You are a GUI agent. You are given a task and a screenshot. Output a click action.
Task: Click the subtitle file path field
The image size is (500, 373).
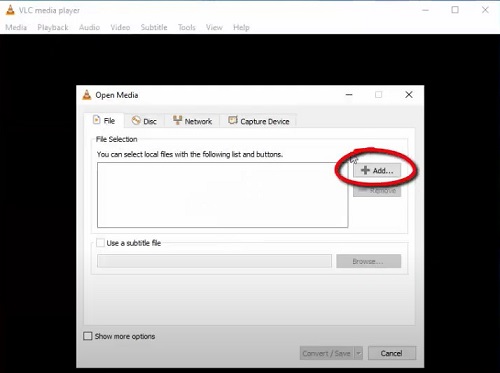point(214,261)
